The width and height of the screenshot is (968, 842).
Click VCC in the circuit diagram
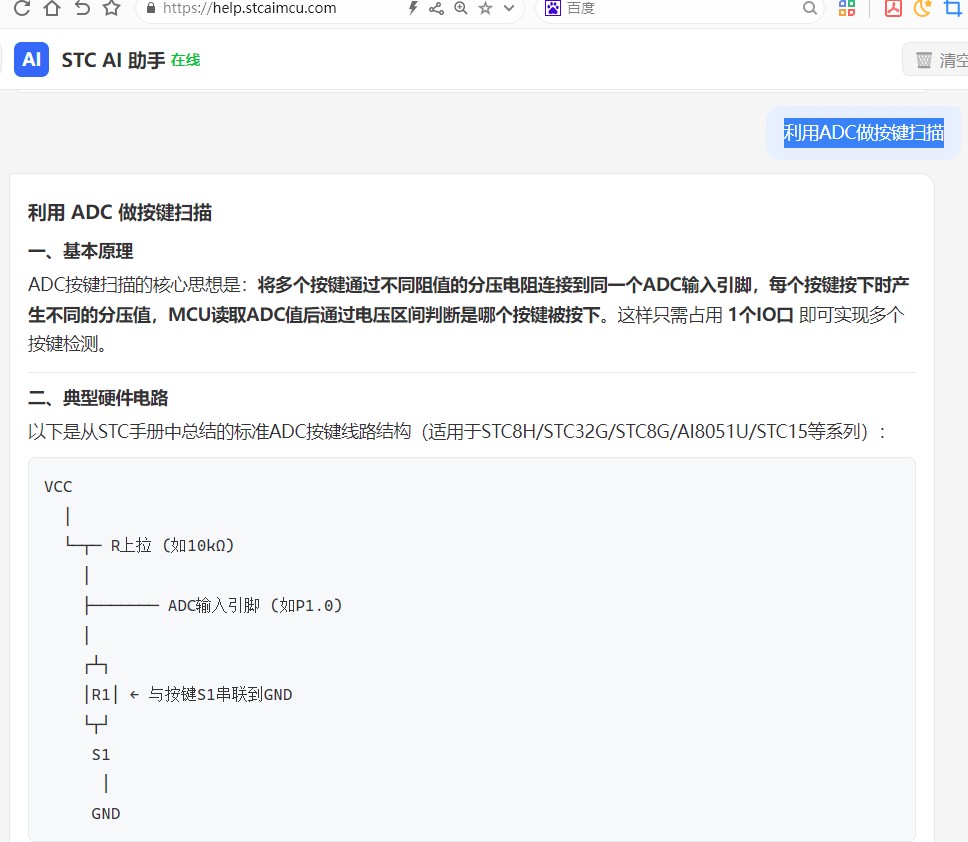[58, 486]
